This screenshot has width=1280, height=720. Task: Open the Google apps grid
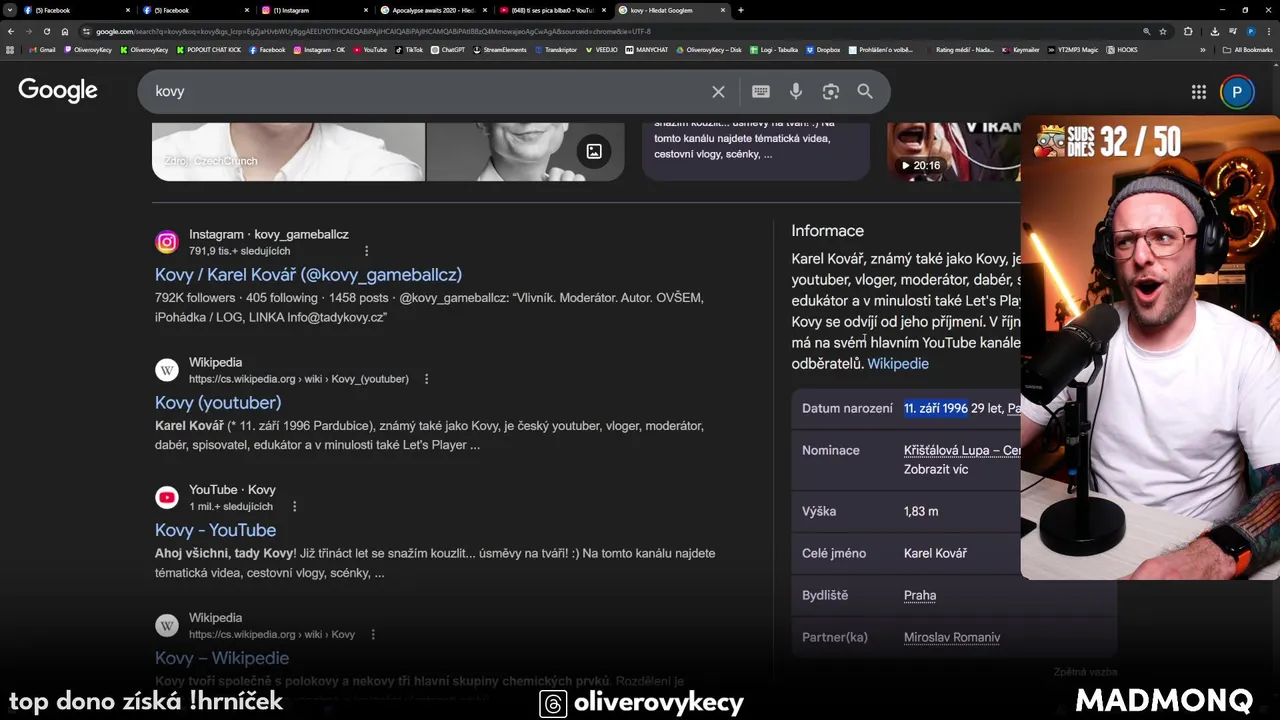(1199, 92)
